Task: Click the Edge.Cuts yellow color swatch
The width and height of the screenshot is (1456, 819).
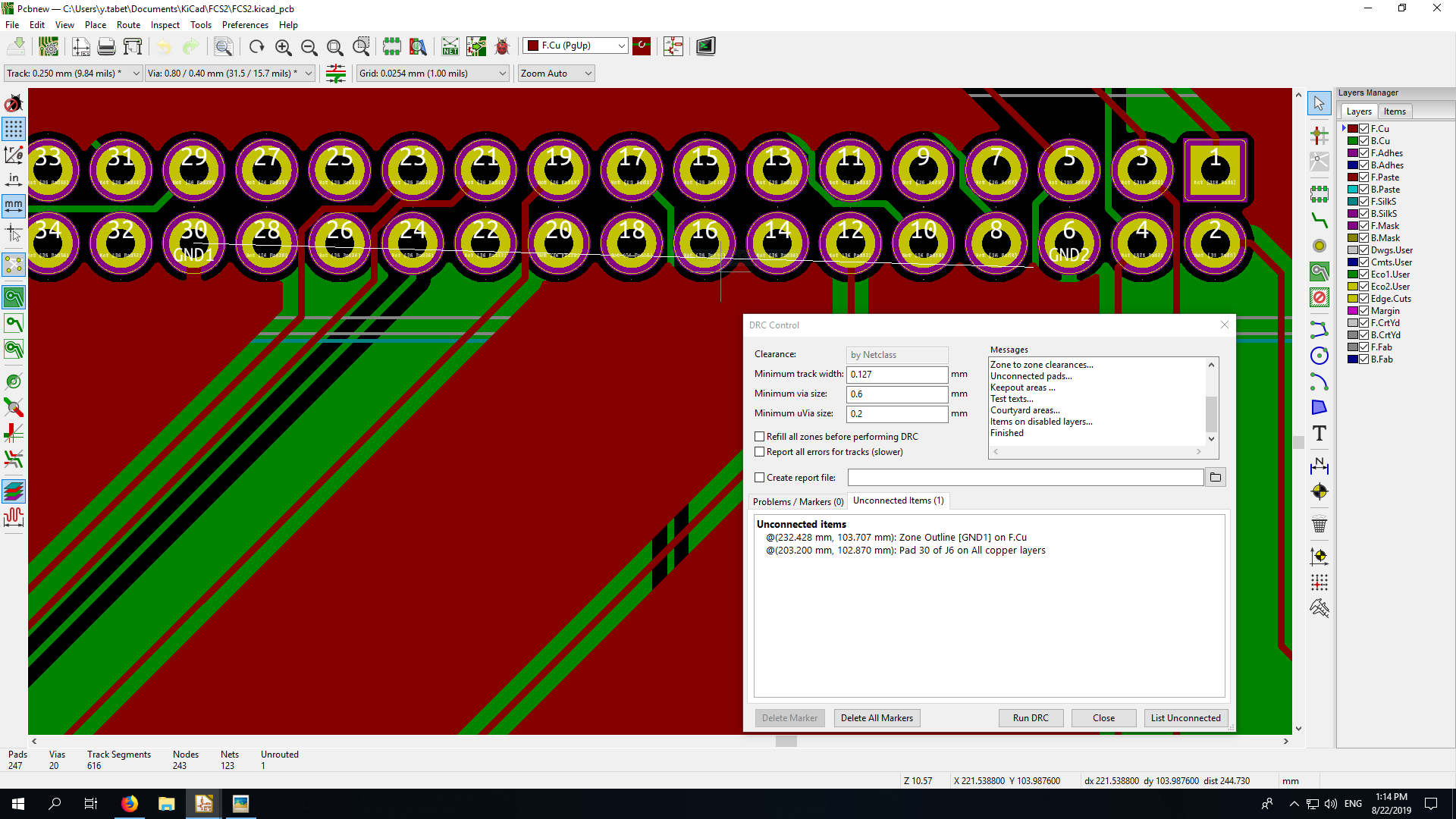Action: coord(1353,299)
